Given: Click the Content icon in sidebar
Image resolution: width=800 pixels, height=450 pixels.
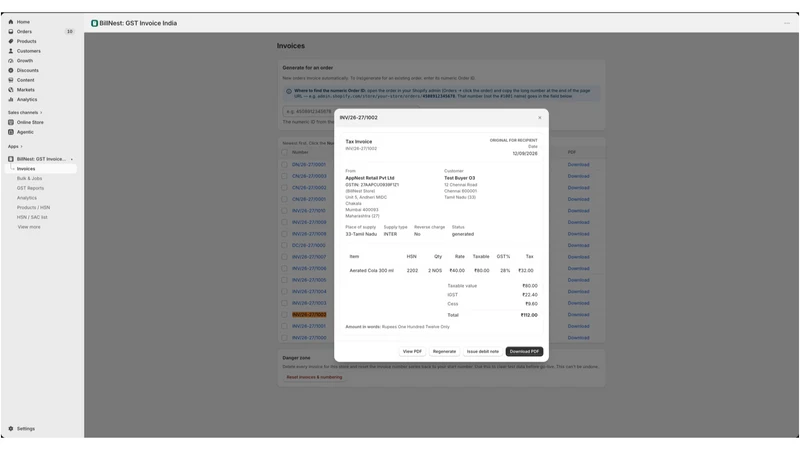Looking at the screenshot, I should (x=11, y=80).
